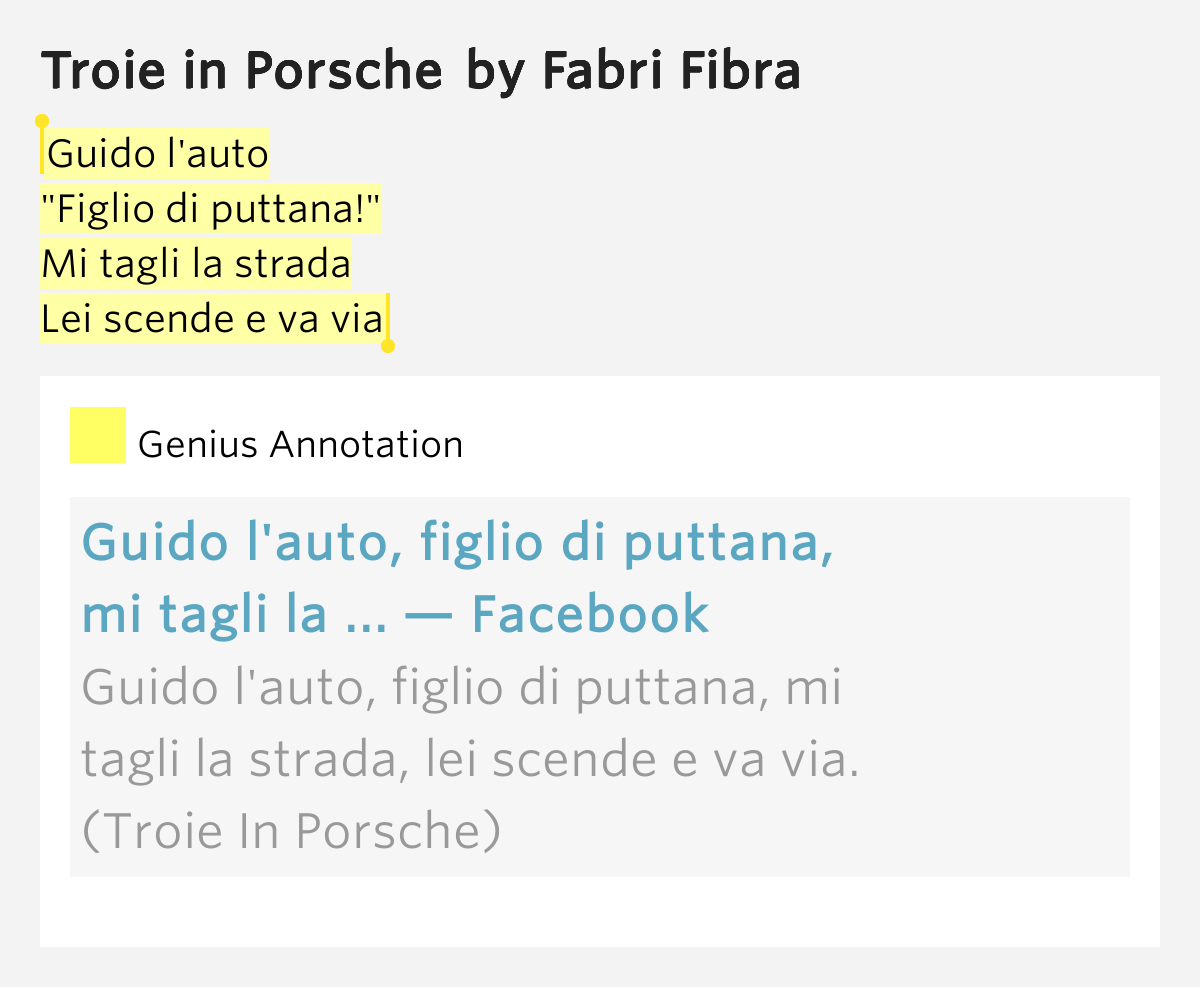The width and height of the screenshot is (1200, 987).
Task: Open the artist name Fabri Fibra
Action: coord(671,71)
